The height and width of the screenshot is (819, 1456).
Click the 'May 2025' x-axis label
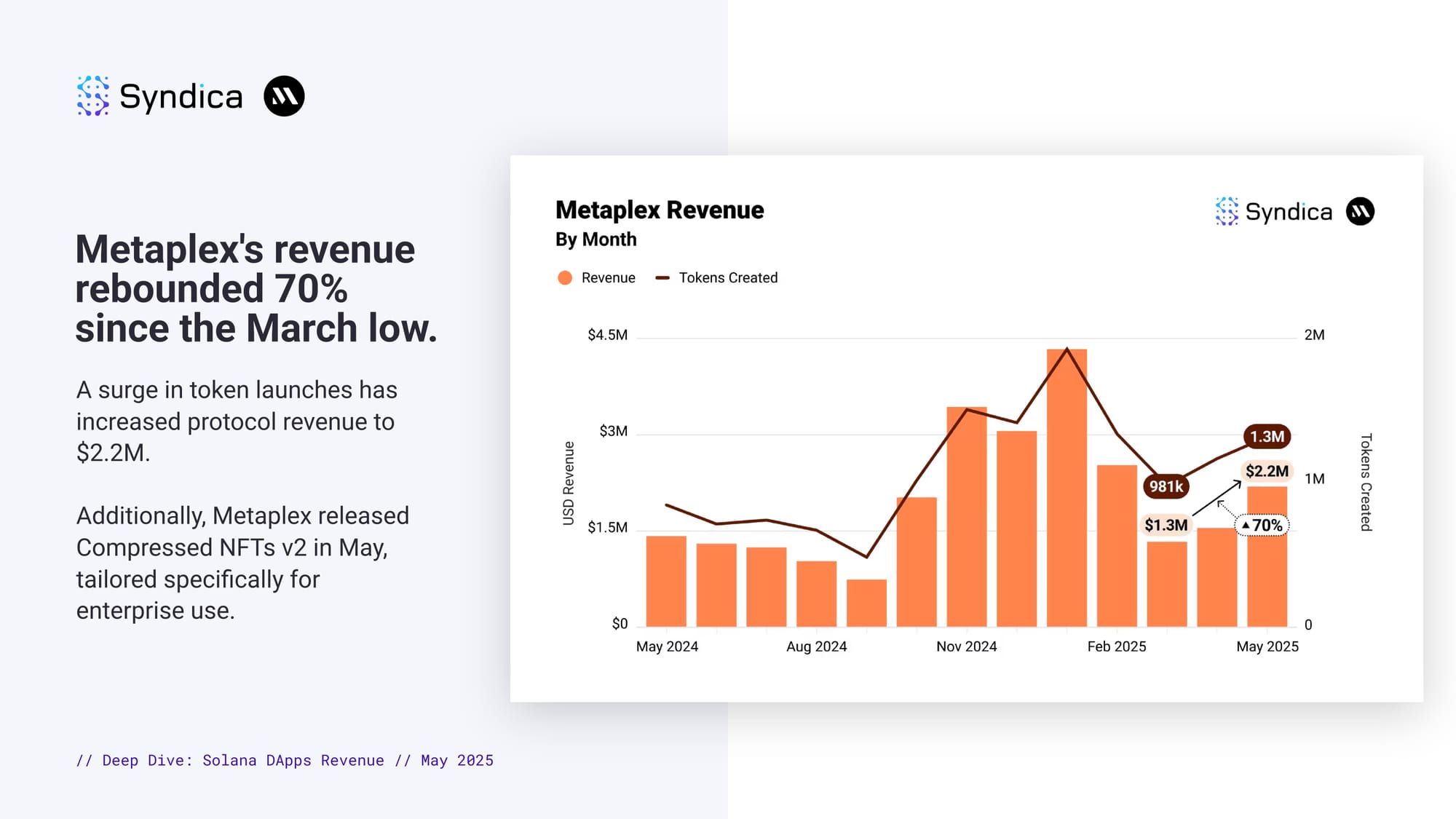pyautogui.click(x=1267, y=646)
